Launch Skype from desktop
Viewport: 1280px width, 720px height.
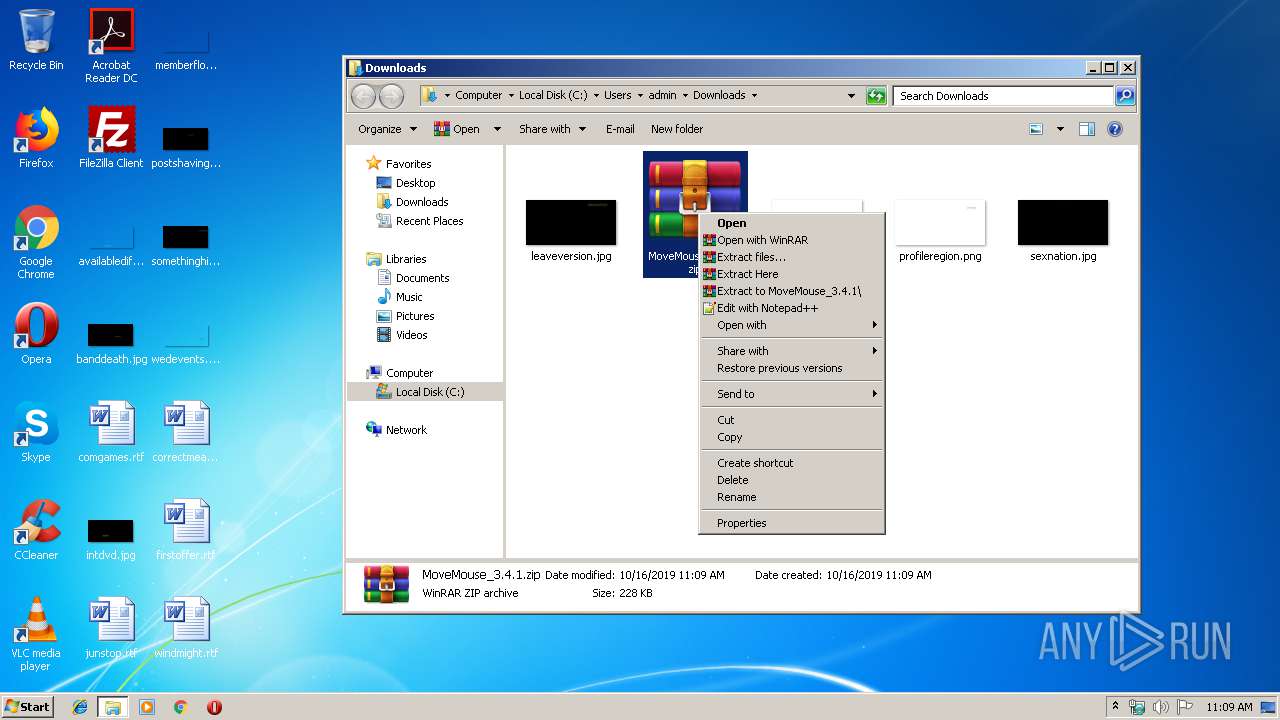(36, 432)
